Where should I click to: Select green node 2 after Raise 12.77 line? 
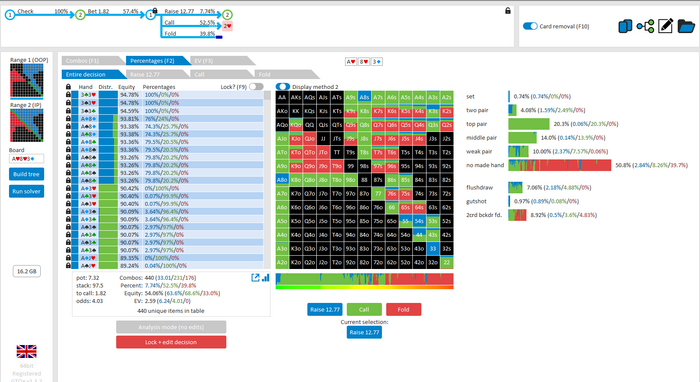pyautogui.click(x=227, y=15)
